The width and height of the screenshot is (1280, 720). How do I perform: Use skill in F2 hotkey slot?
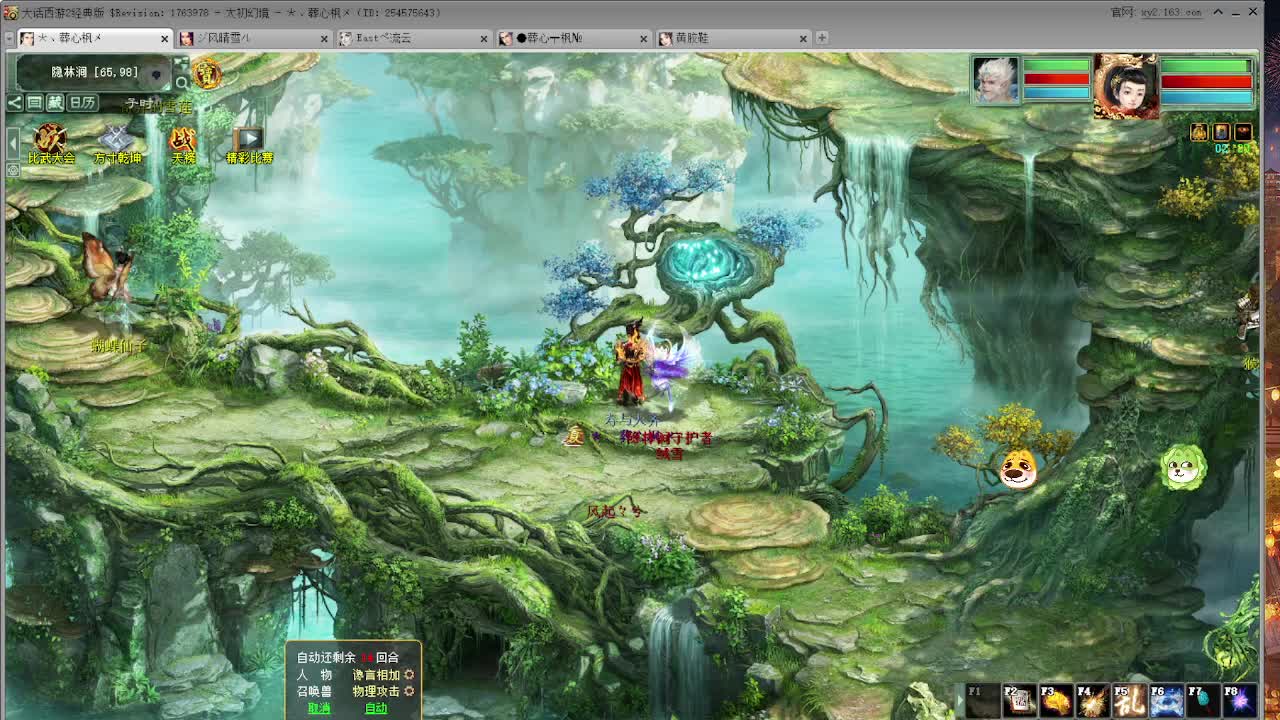coord(1019,700)
